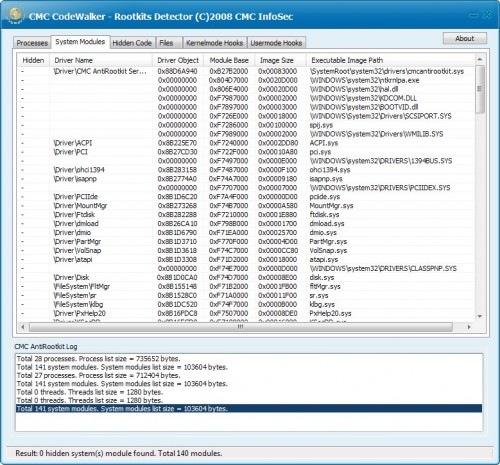Select the \Driver\PCI row
This screenshot has width=500, height=465.
click(x=246, y=152)
